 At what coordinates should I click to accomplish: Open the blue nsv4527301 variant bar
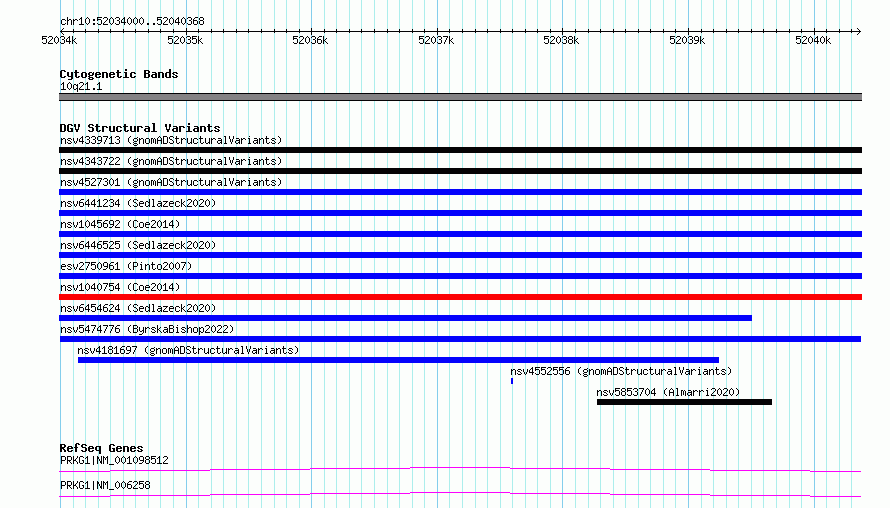click(x=460, y=192)
